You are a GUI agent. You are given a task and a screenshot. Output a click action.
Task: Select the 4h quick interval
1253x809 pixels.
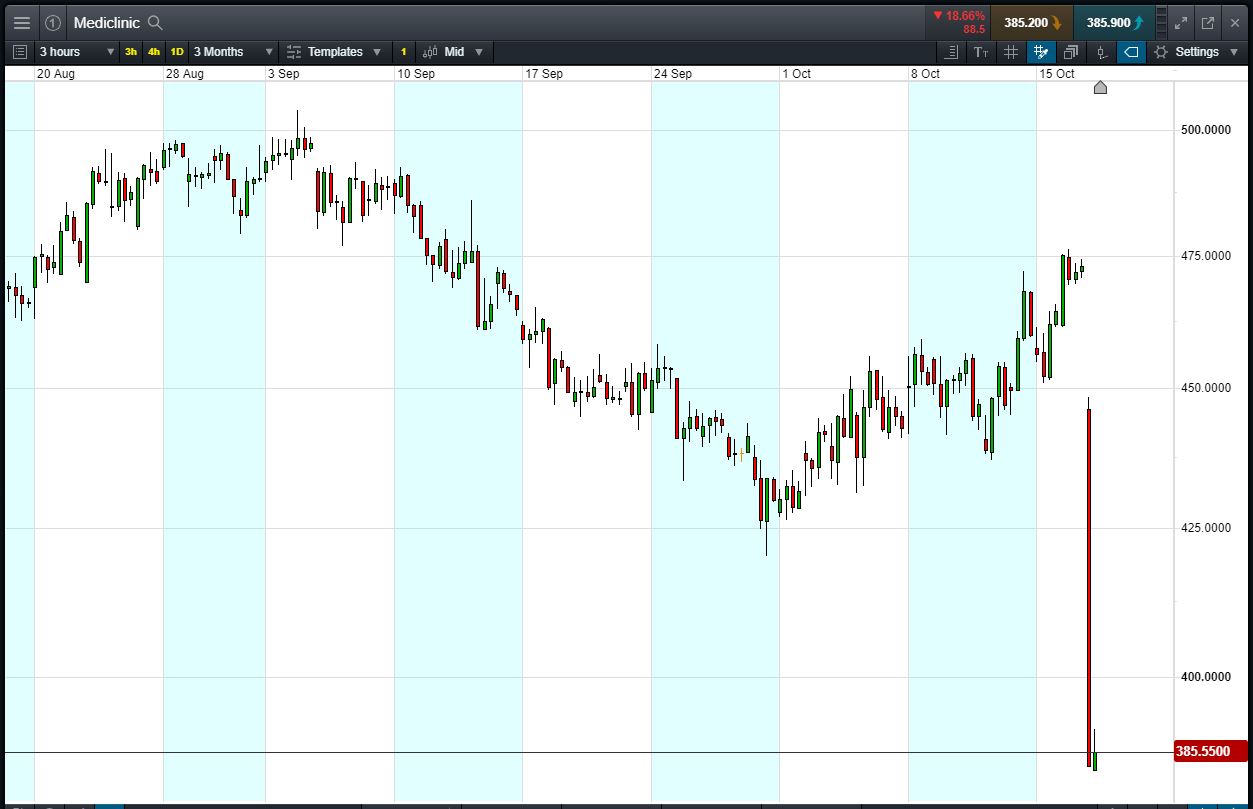coord(154,51)
